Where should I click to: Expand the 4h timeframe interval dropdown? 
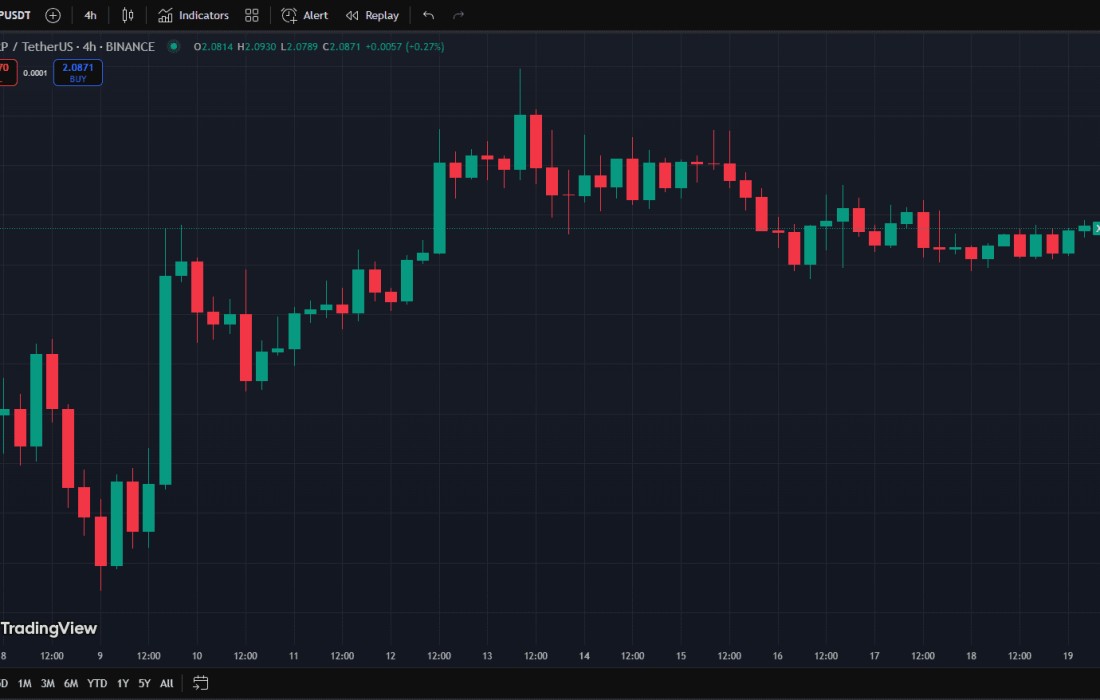91,15
